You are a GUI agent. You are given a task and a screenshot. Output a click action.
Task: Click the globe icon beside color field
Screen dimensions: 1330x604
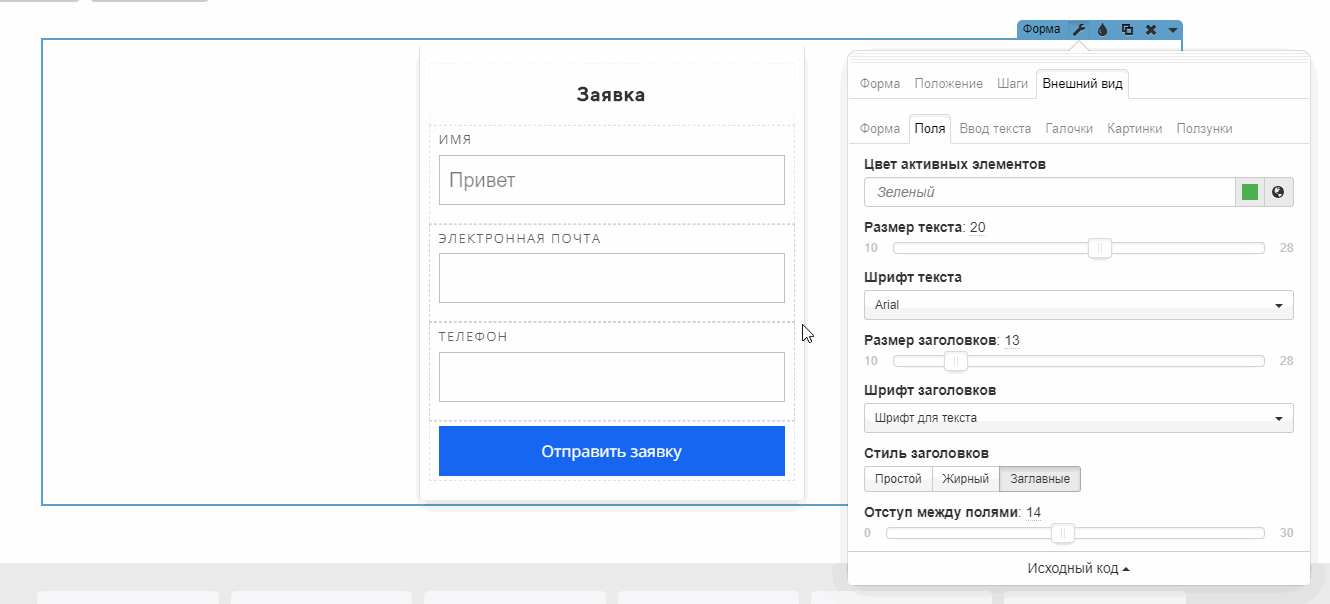1278,192
